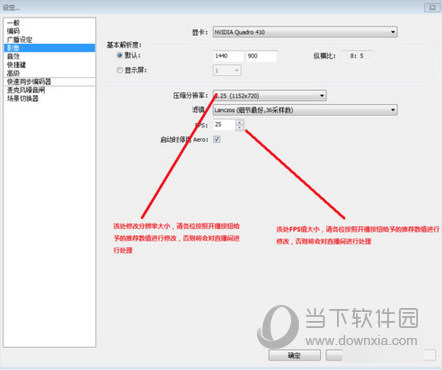The height and width of the screenshot is (370, 442).
Task: Click the height field showing 900
Action: click(x=261, y=56)
